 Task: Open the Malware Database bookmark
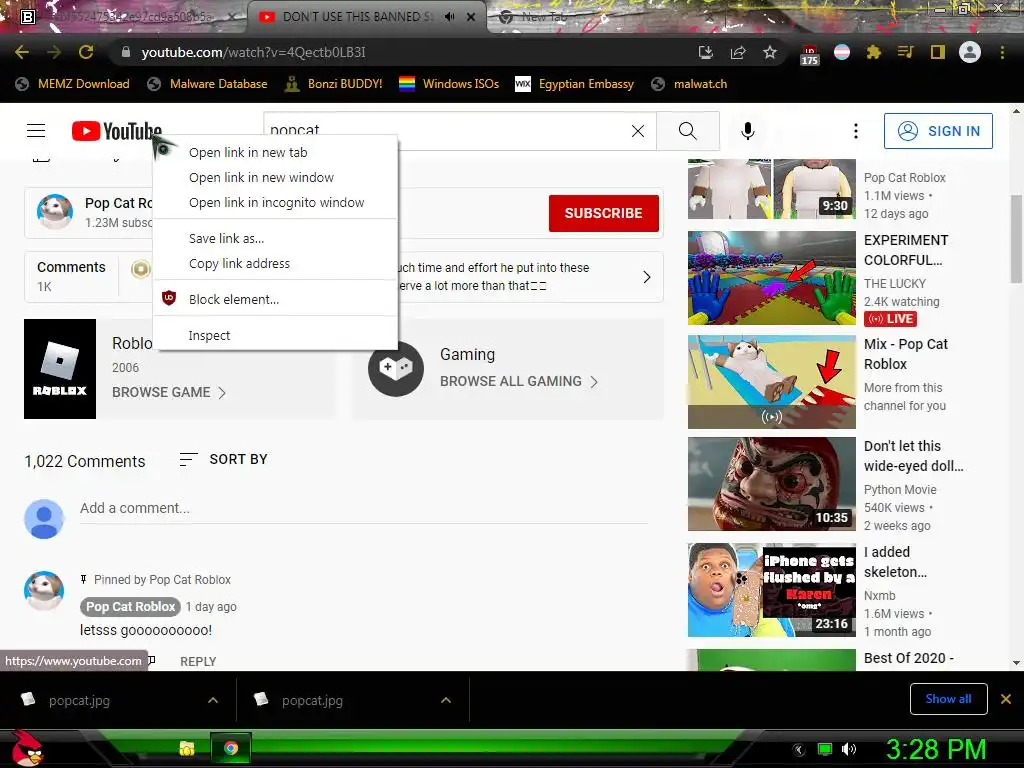tap(208, 84)
